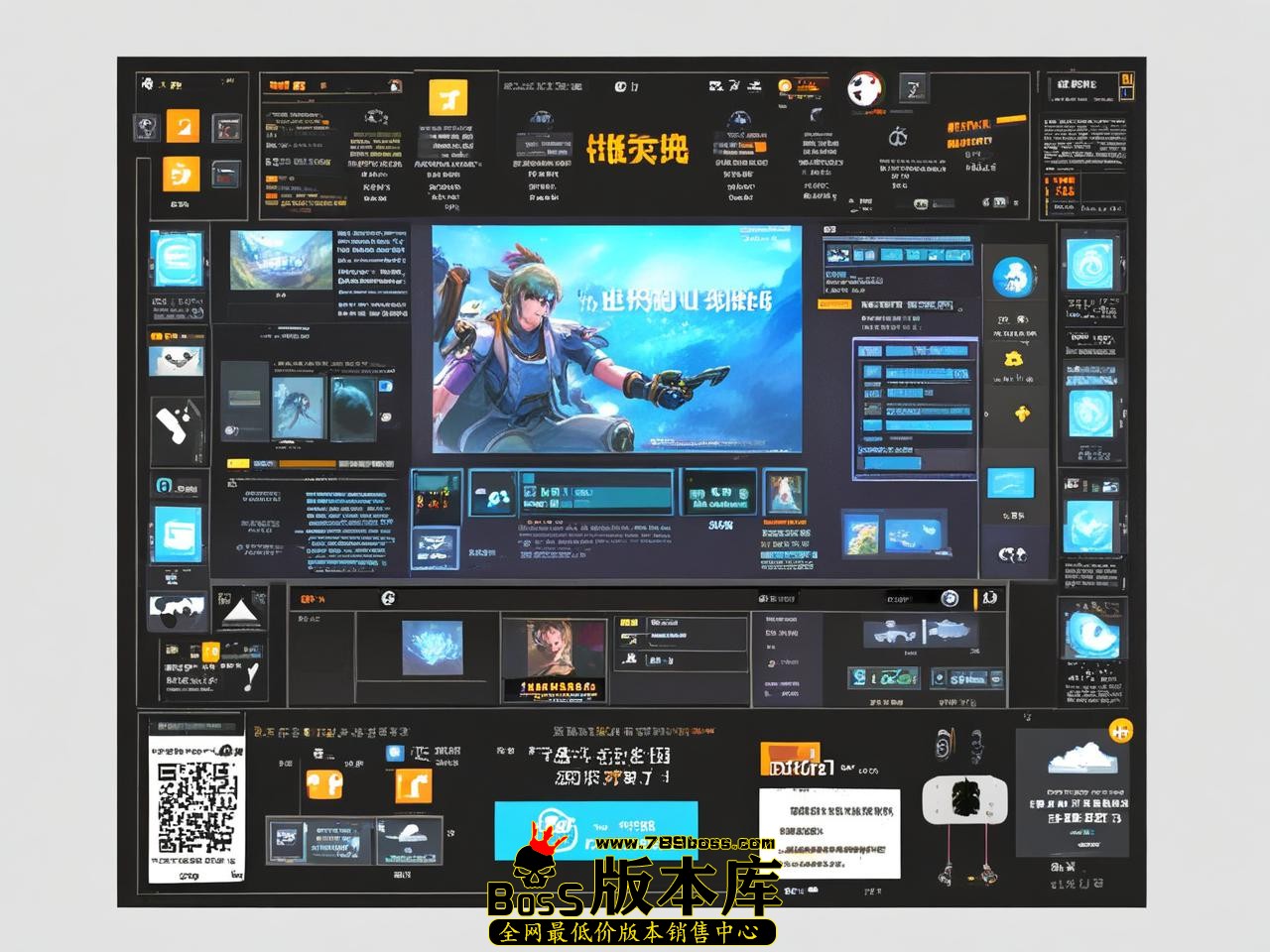
Task: Click the glowing blue flower thumbnail
Action: (x=432, y=647)
